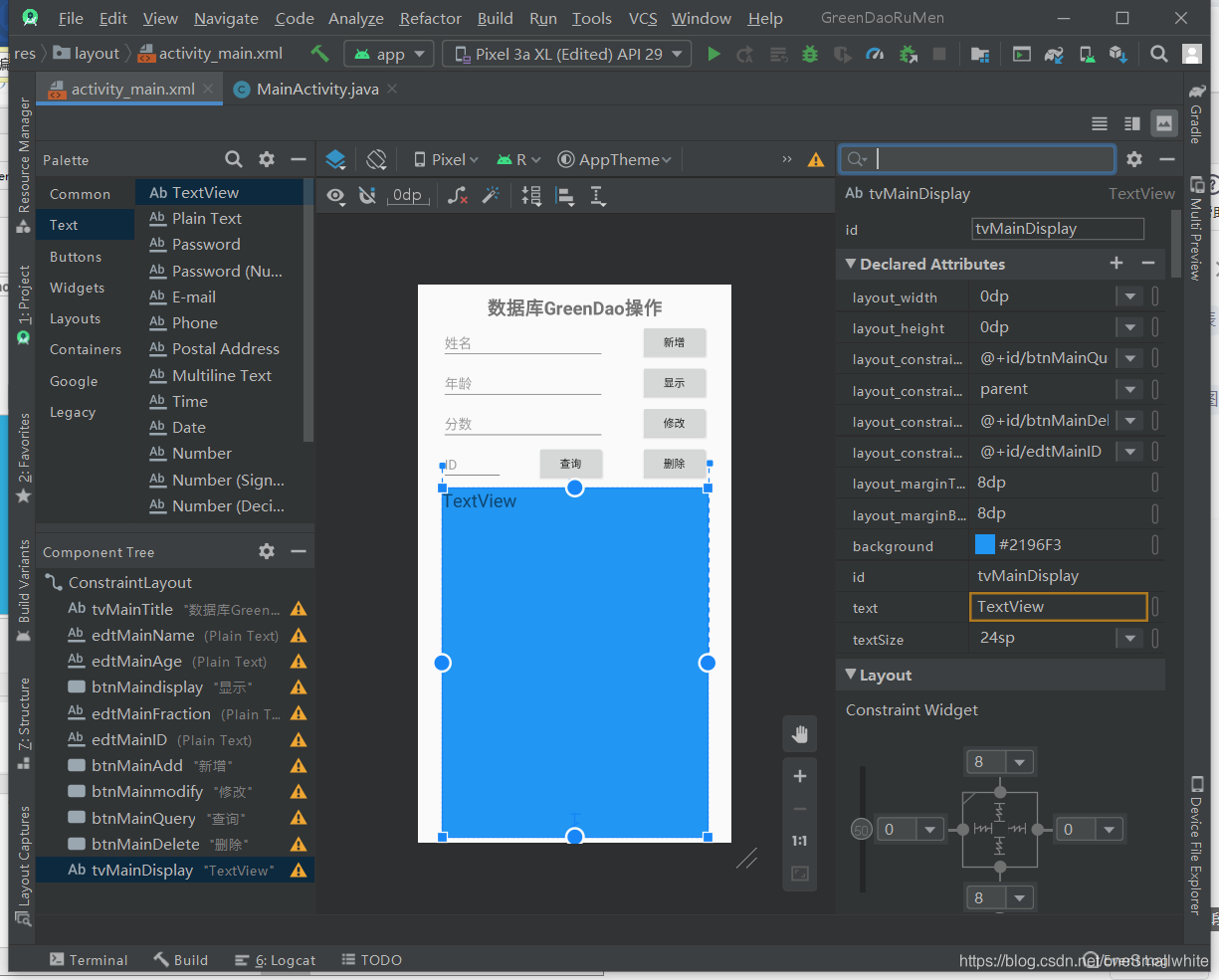Open the Refactor menu
The height and width of the screenshot is (980, 1219).
431,18
